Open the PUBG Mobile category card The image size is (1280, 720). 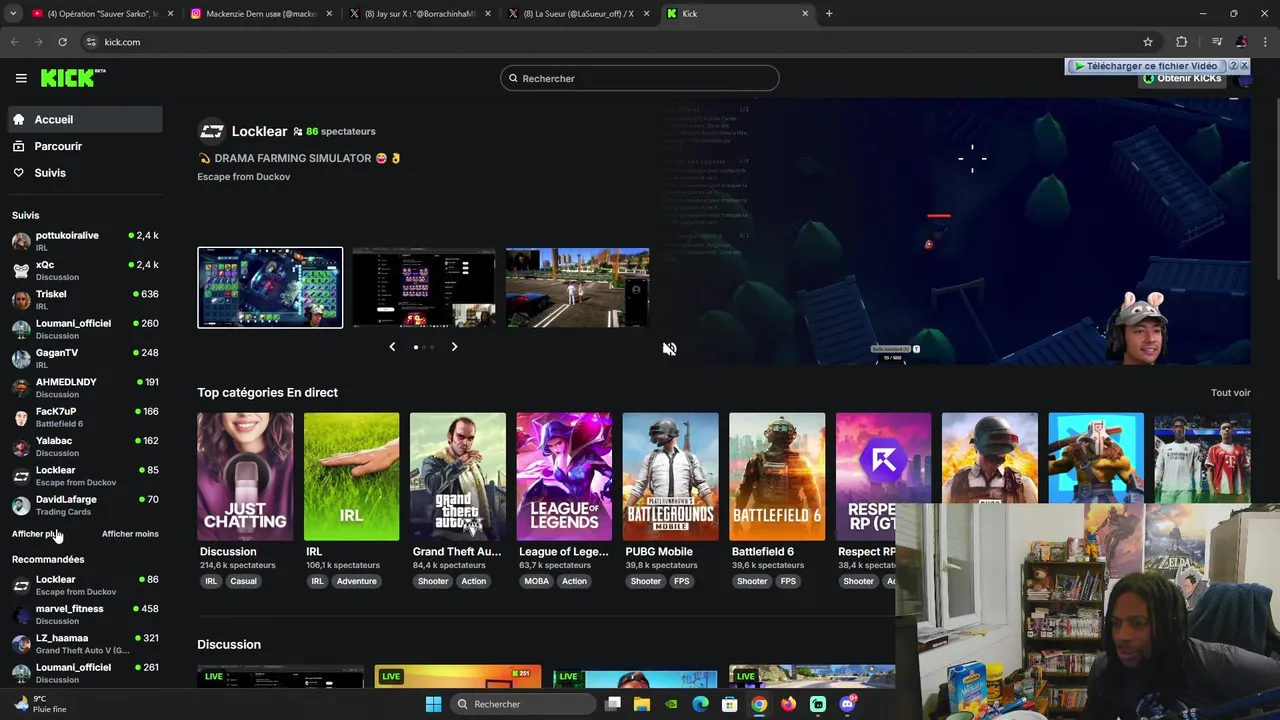pos(671,477)
